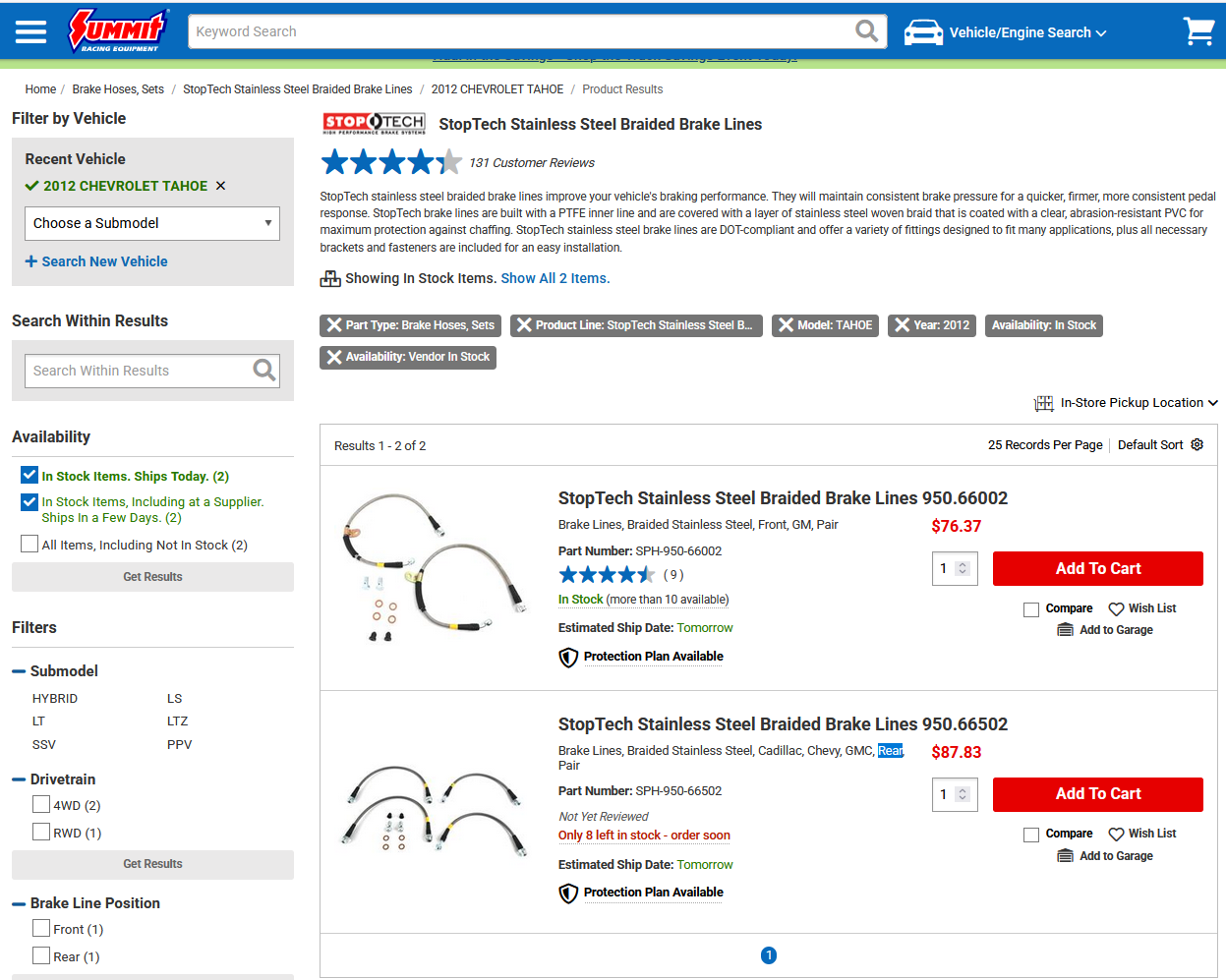Screen dimensions: 1226x980
Task: Remove the 2012 Chevrolet Tahoe vehicle
Action: point(220,186)
